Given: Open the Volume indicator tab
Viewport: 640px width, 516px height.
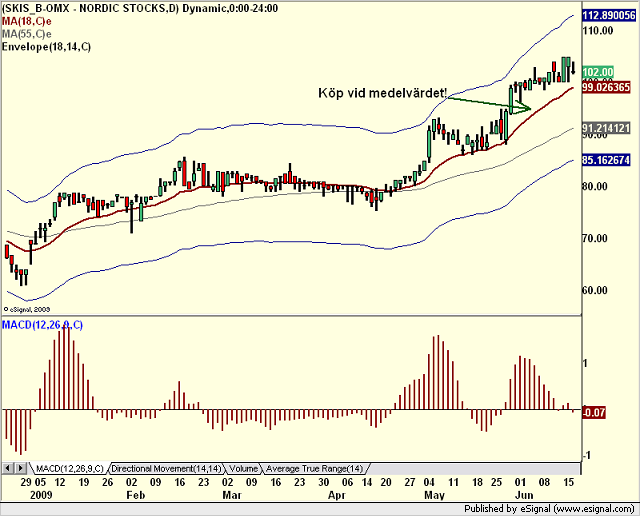Looking at the screenshot, I should point(243,468).
